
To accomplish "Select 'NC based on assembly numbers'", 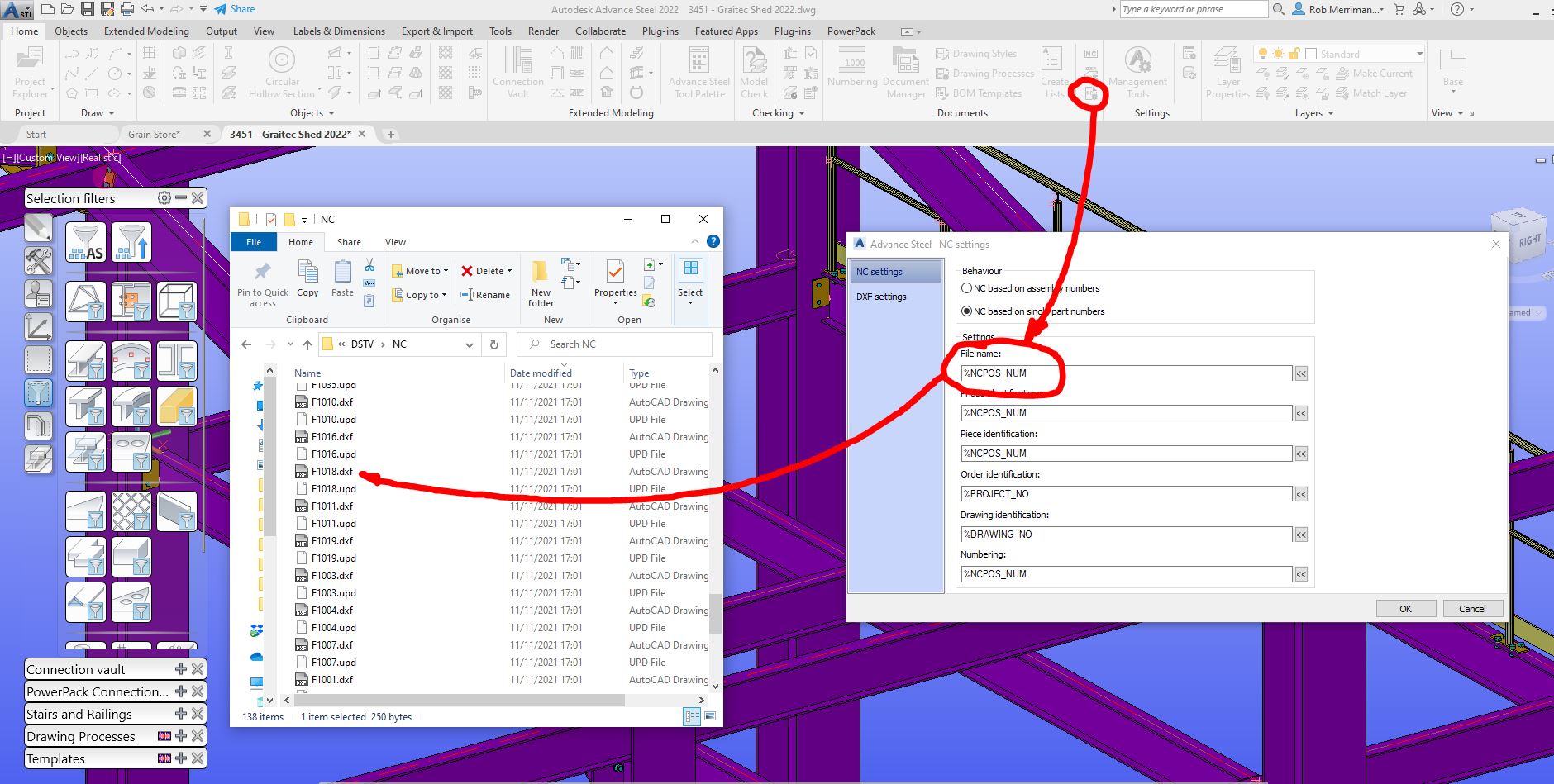I will [967, 288].
